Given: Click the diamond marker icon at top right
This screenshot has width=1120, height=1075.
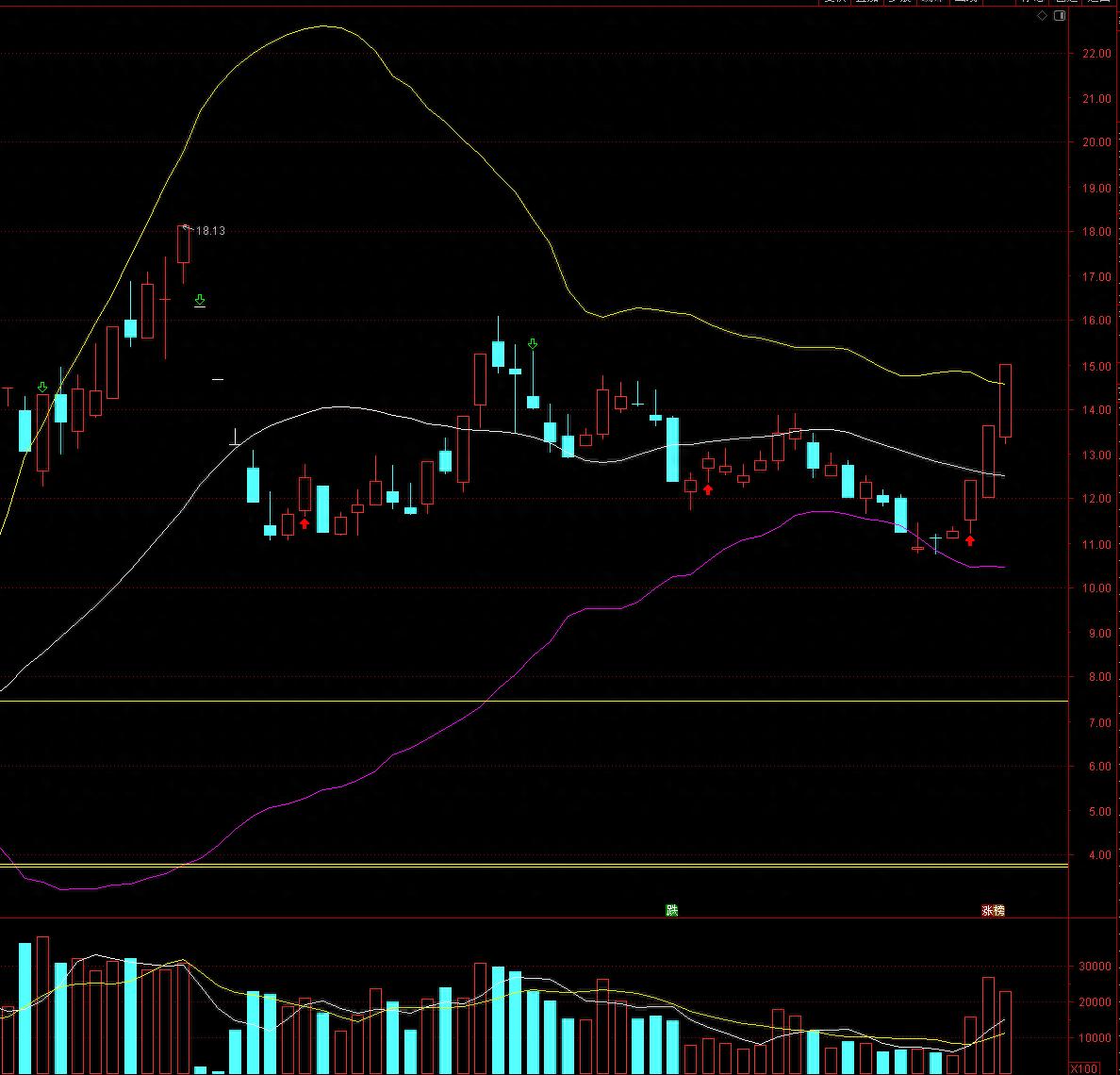Looking at the screenshot, I should pyautogui.click(x=1042, y=16).
